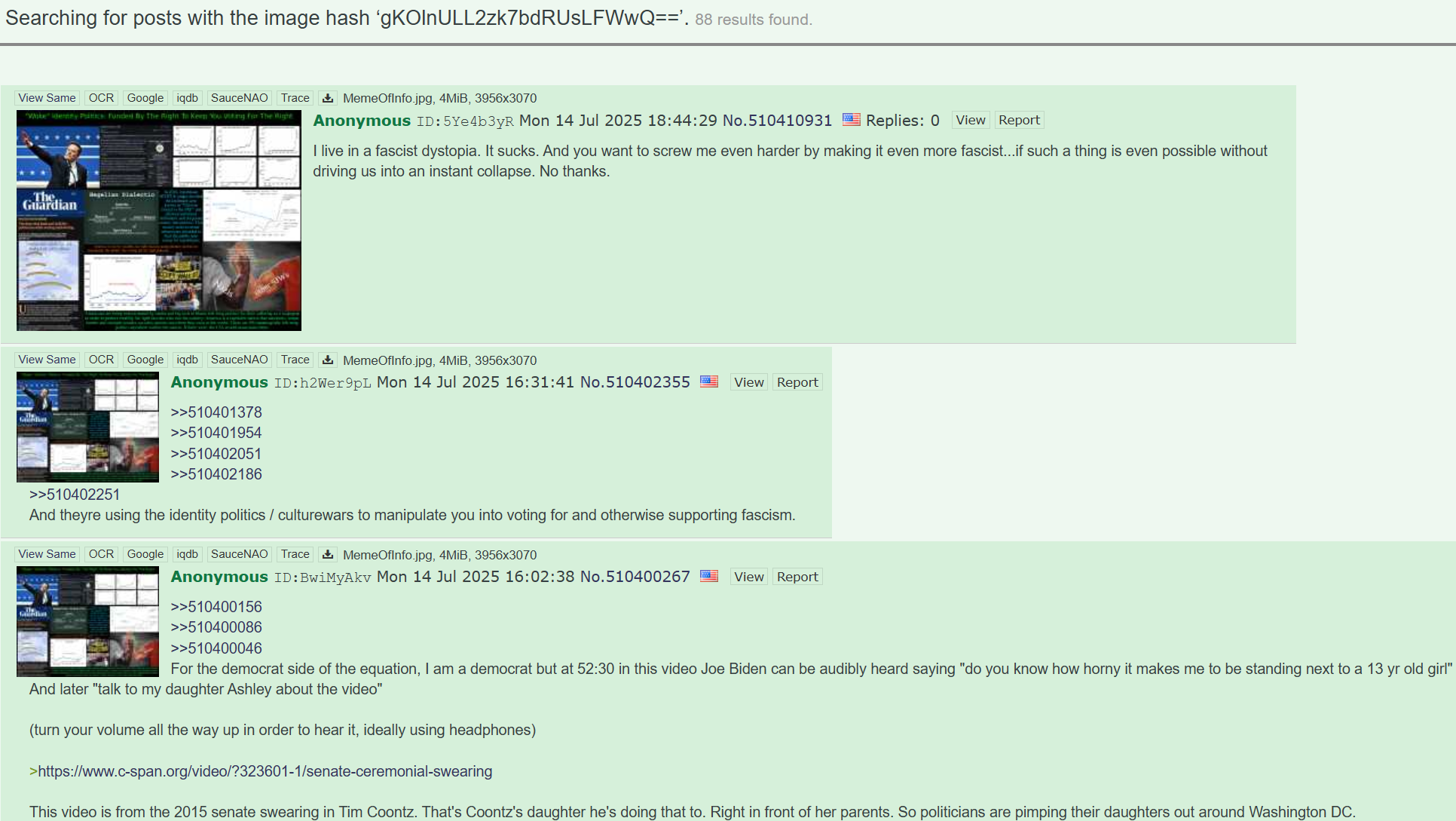
Task: Download image icon in first post
Action: [x=328, y=98]
